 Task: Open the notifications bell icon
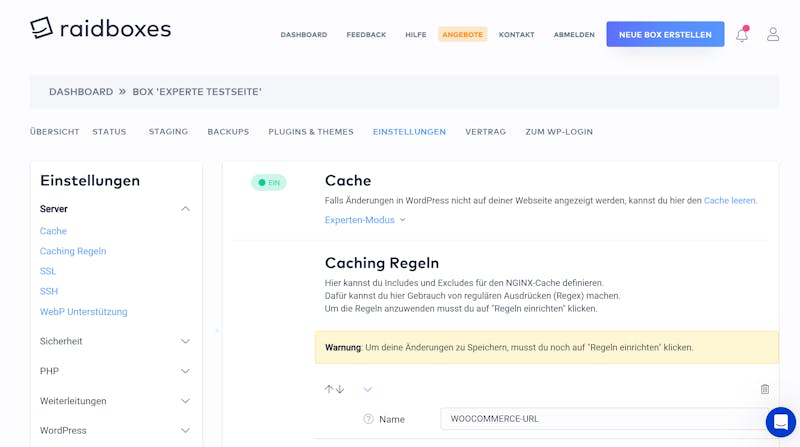click(742, 34)
